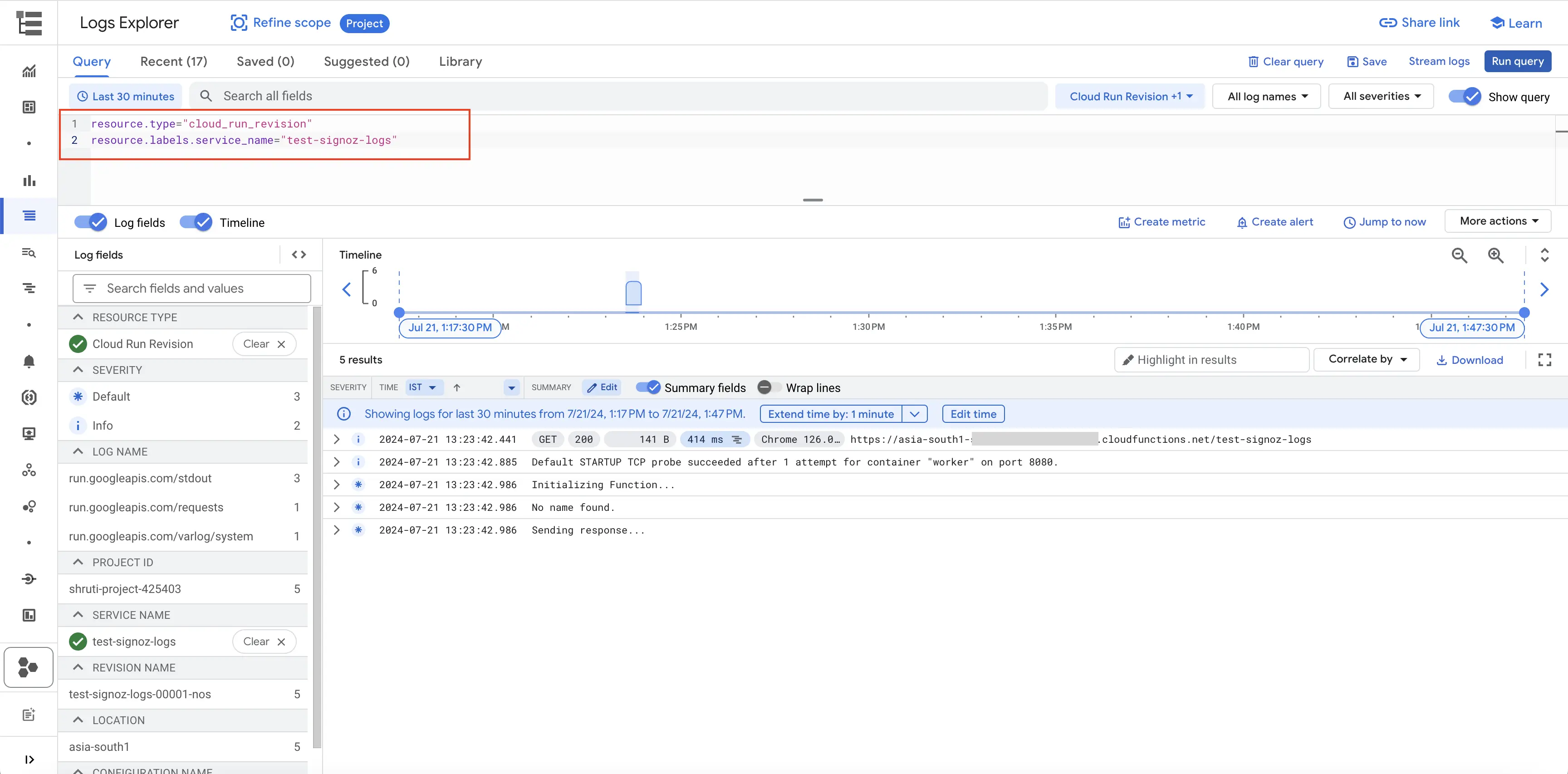Expand the sidebar with the bottom arrow
The width and height of the screenshot is (1568, 774).
point(29,759)
